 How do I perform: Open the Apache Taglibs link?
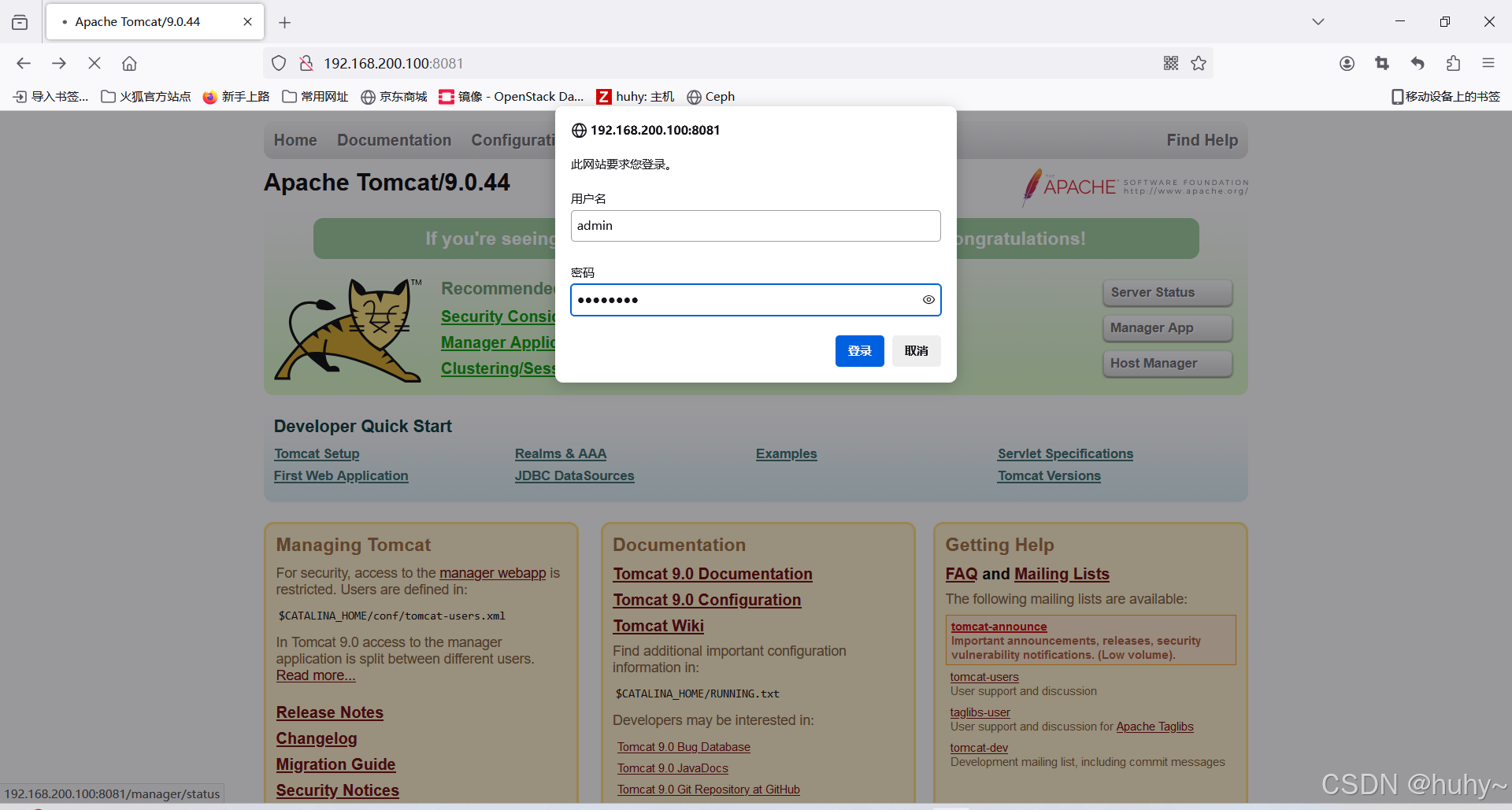pos(1154,727)
